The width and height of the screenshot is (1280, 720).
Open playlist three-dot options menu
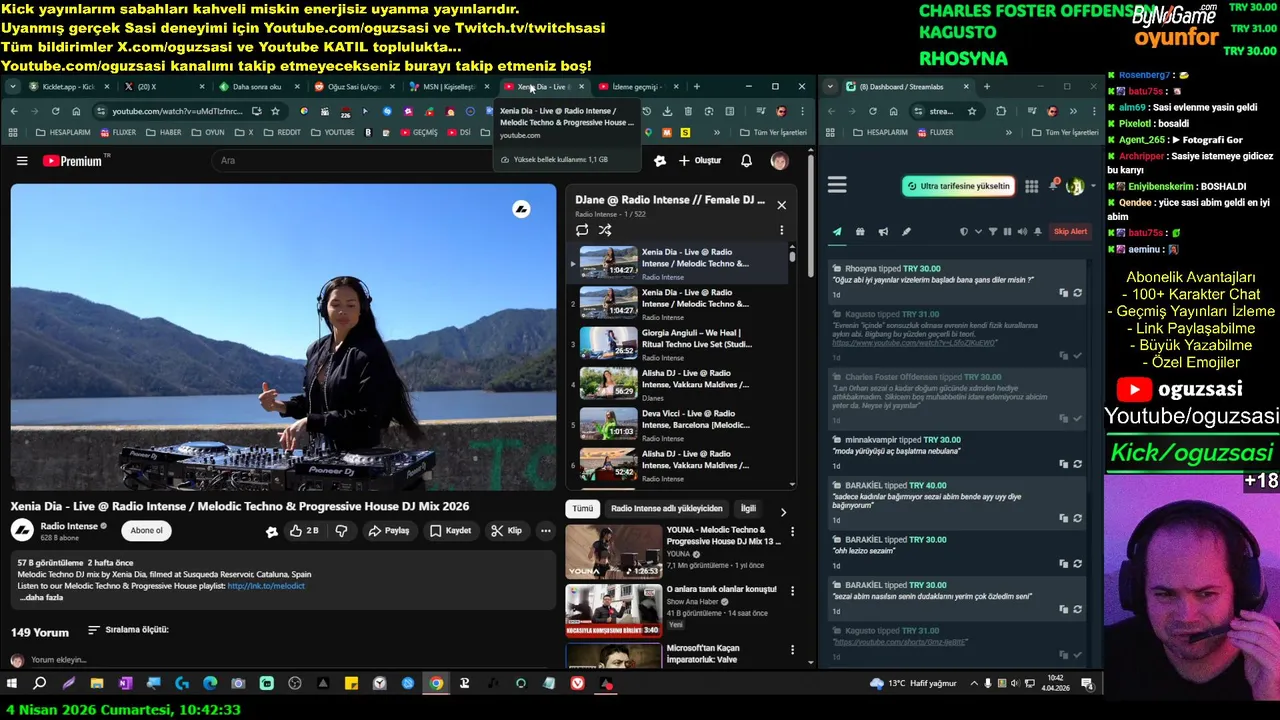pyautogui.click(x=781, y=230)
